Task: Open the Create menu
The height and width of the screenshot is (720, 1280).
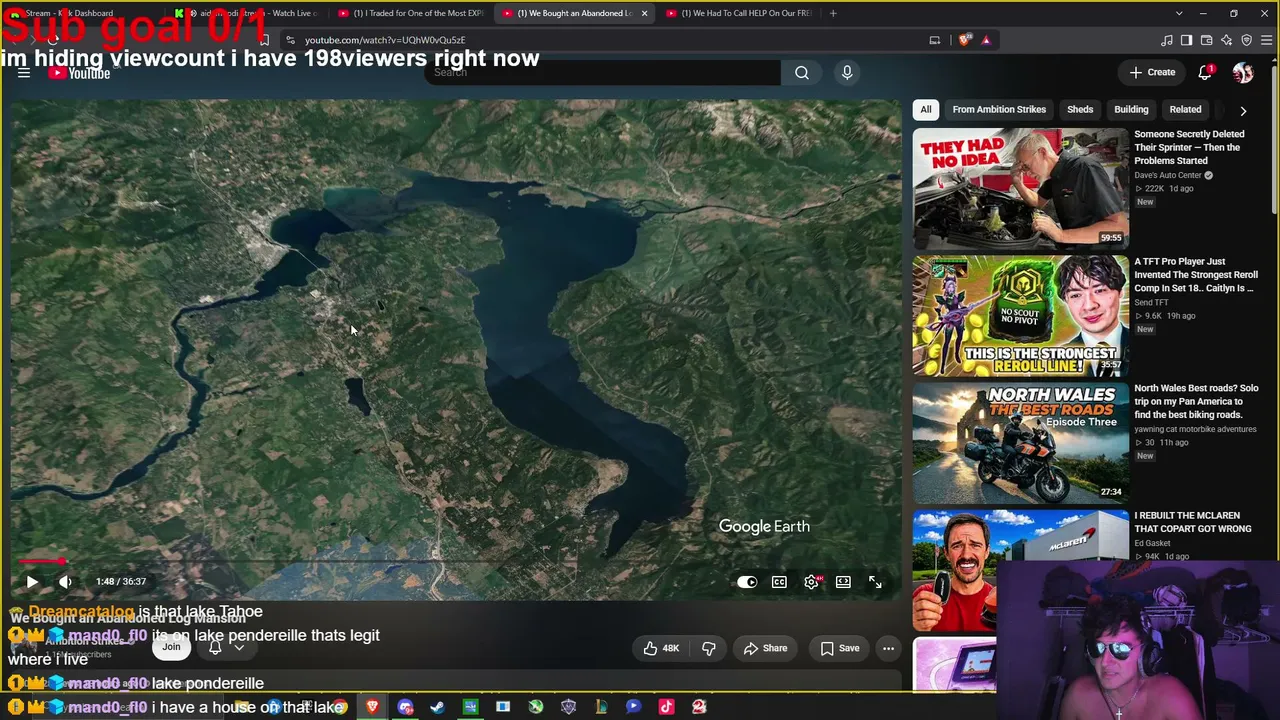Action: (1152, 72)
